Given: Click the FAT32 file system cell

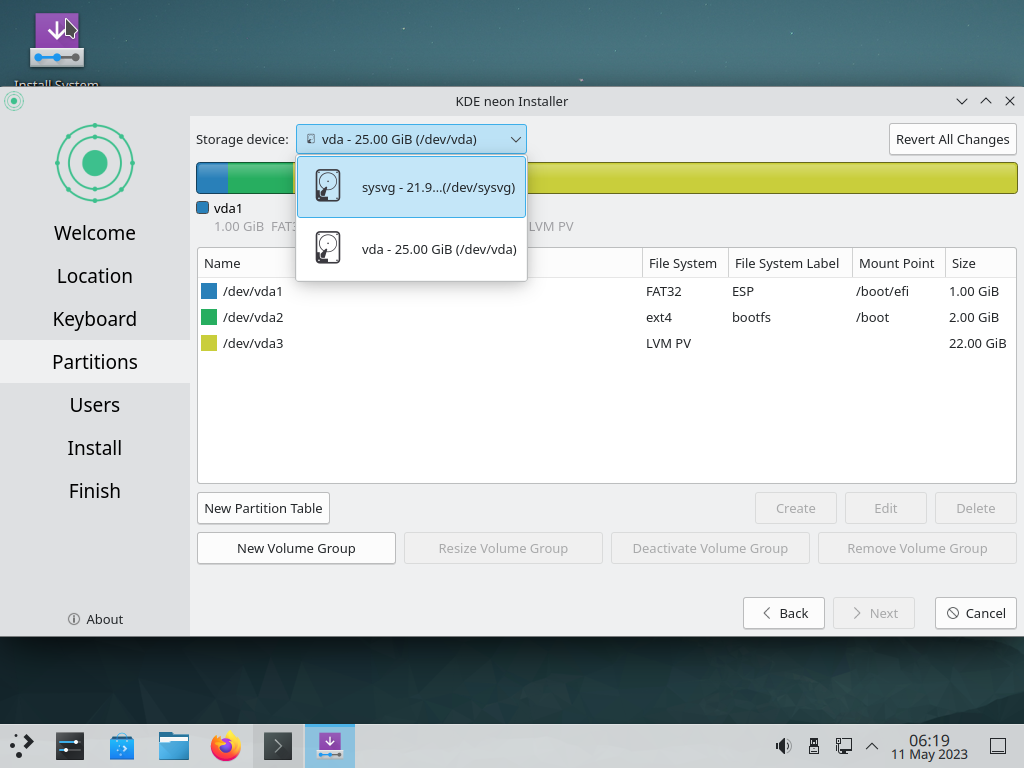Looking at the screenshot, I should tap(664, 291).
